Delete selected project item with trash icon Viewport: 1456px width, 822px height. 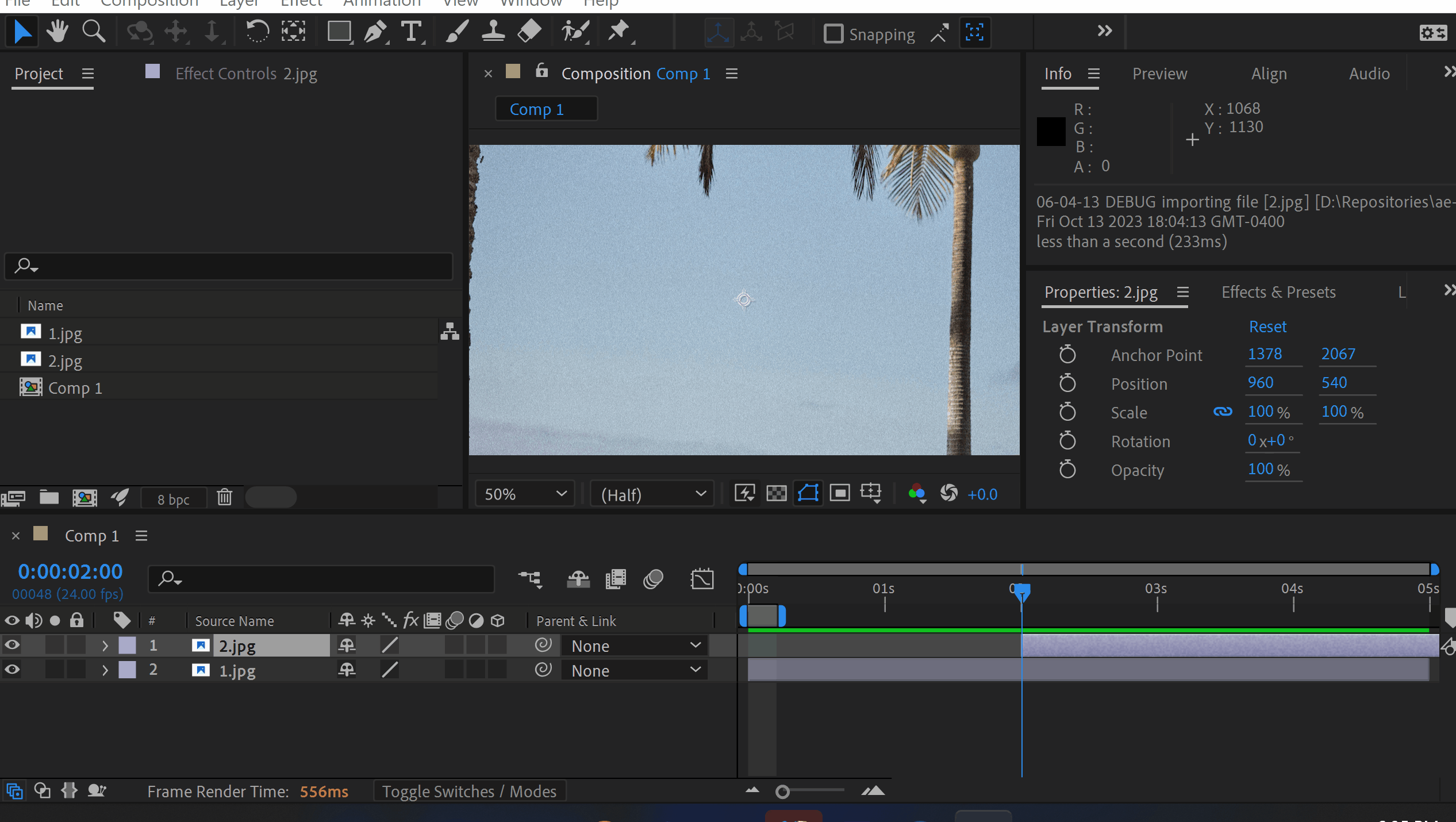224,497
